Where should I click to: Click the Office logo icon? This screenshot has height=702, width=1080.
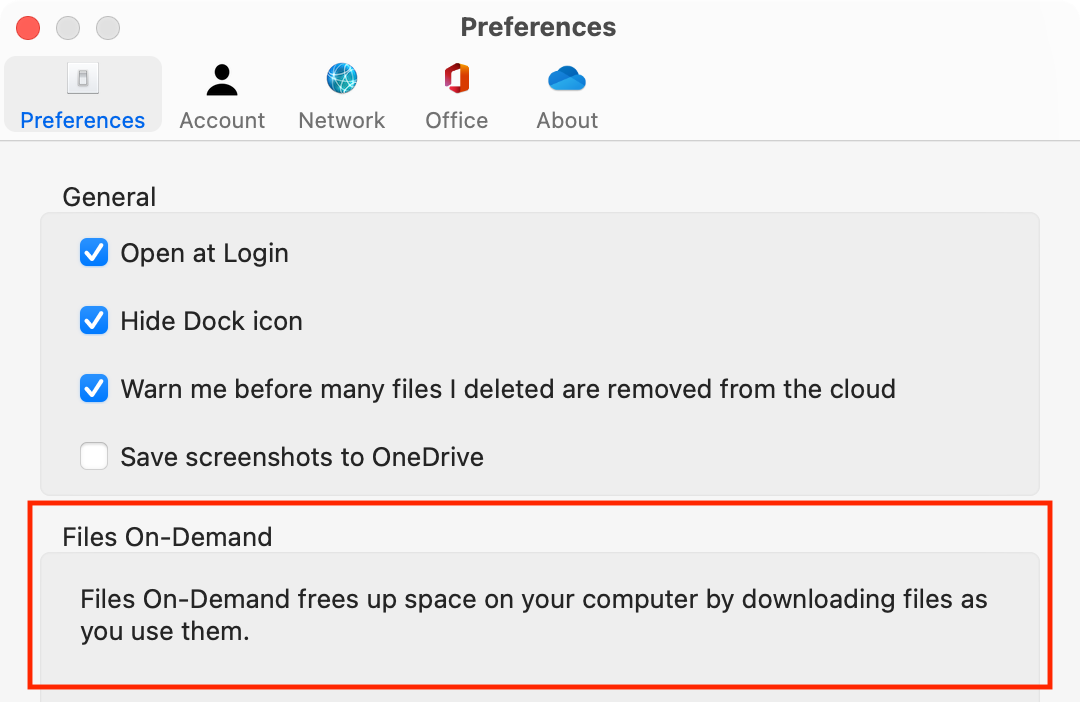point(457,79)
